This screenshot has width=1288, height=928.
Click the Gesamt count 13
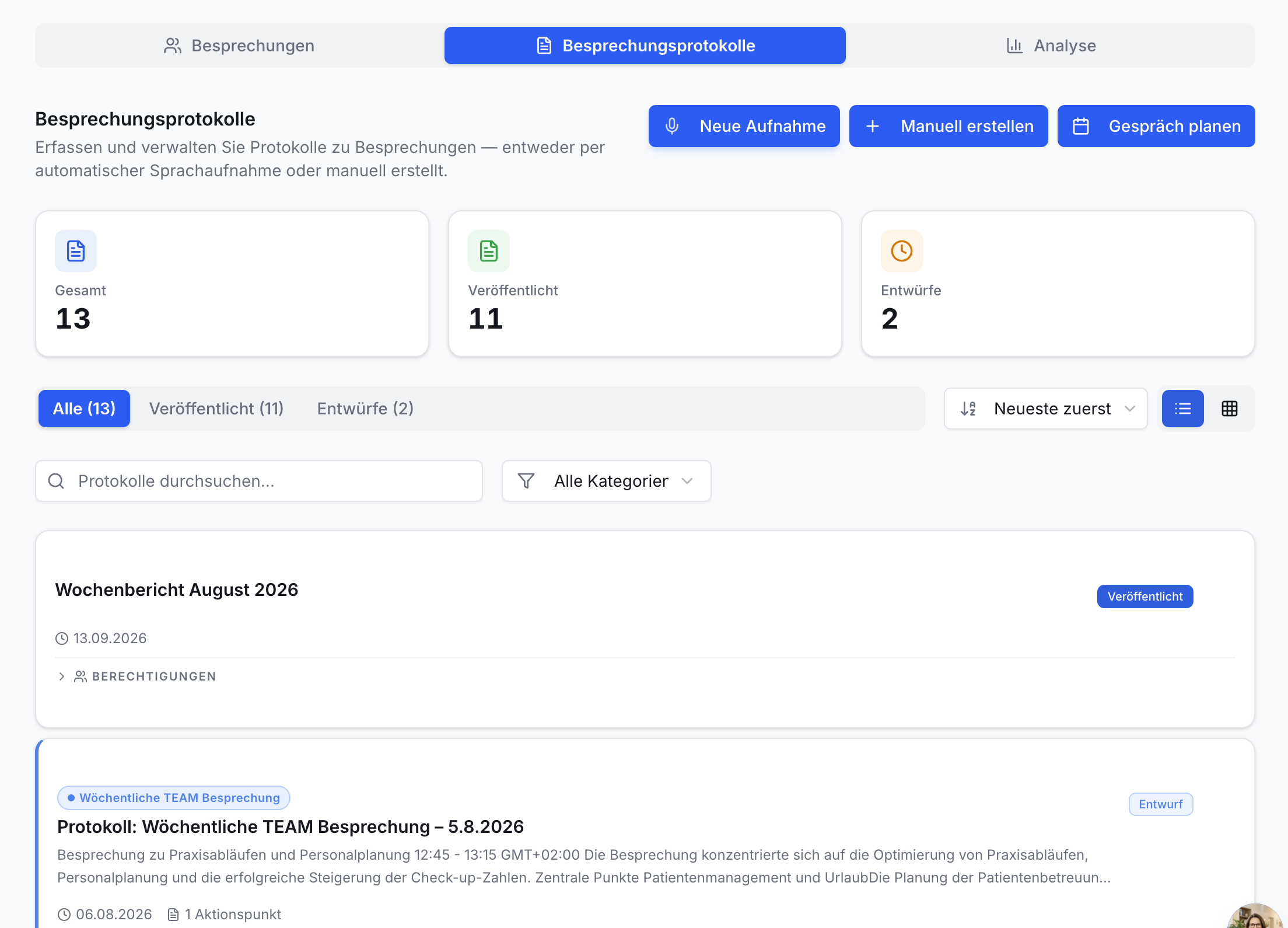(73, 319)
